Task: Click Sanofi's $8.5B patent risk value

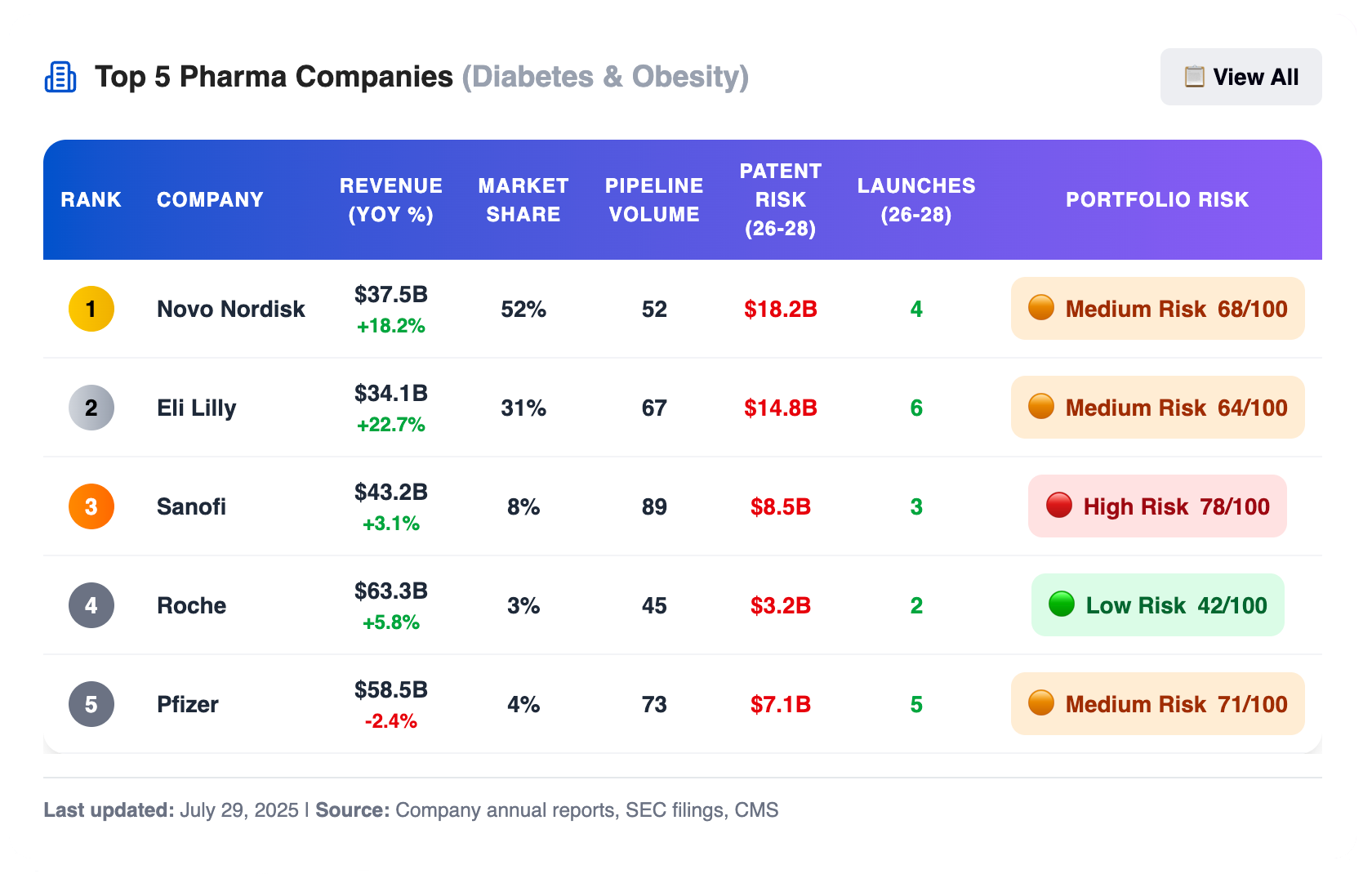Action: 781,506
